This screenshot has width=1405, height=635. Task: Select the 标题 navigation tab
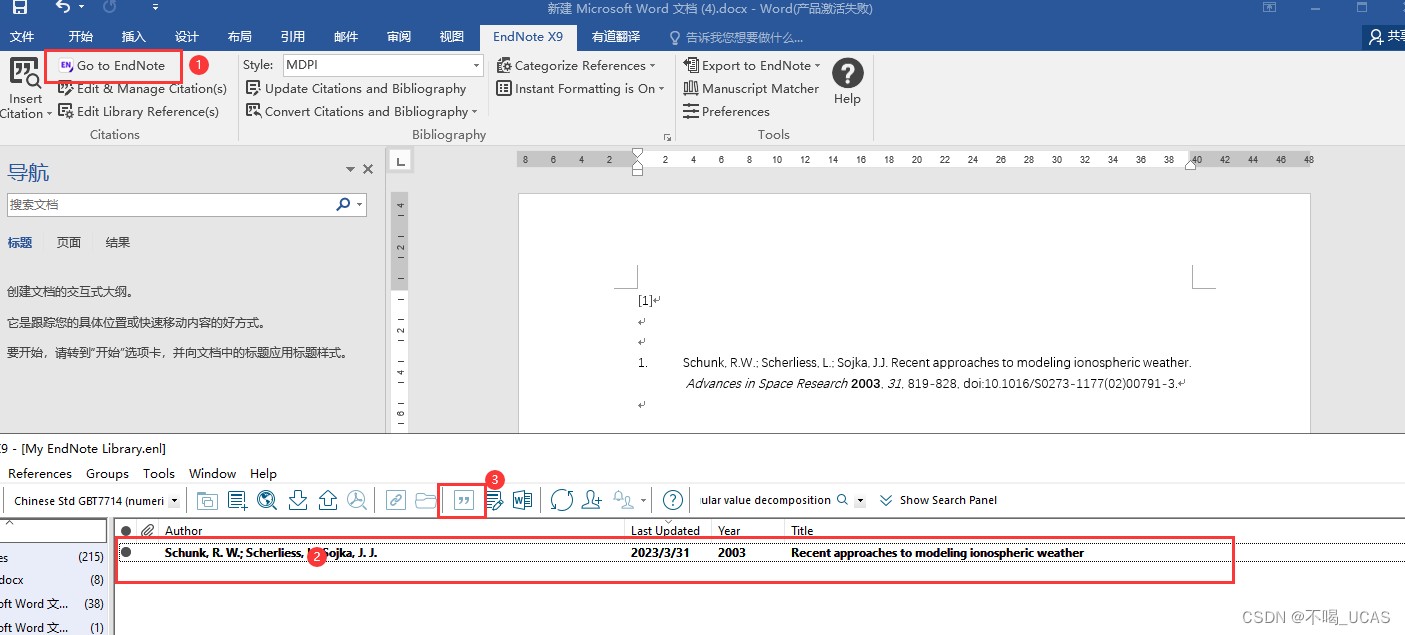[x=20, y=243]
